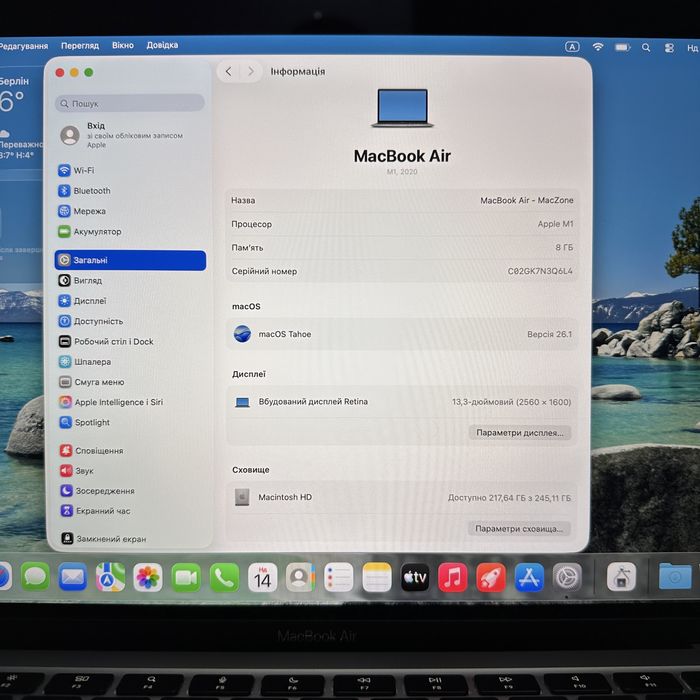Click Вбудований дисплей Retina row
The height and width of the screenshot is (700, 700).
pyautogui.click(x=402, y=402)
